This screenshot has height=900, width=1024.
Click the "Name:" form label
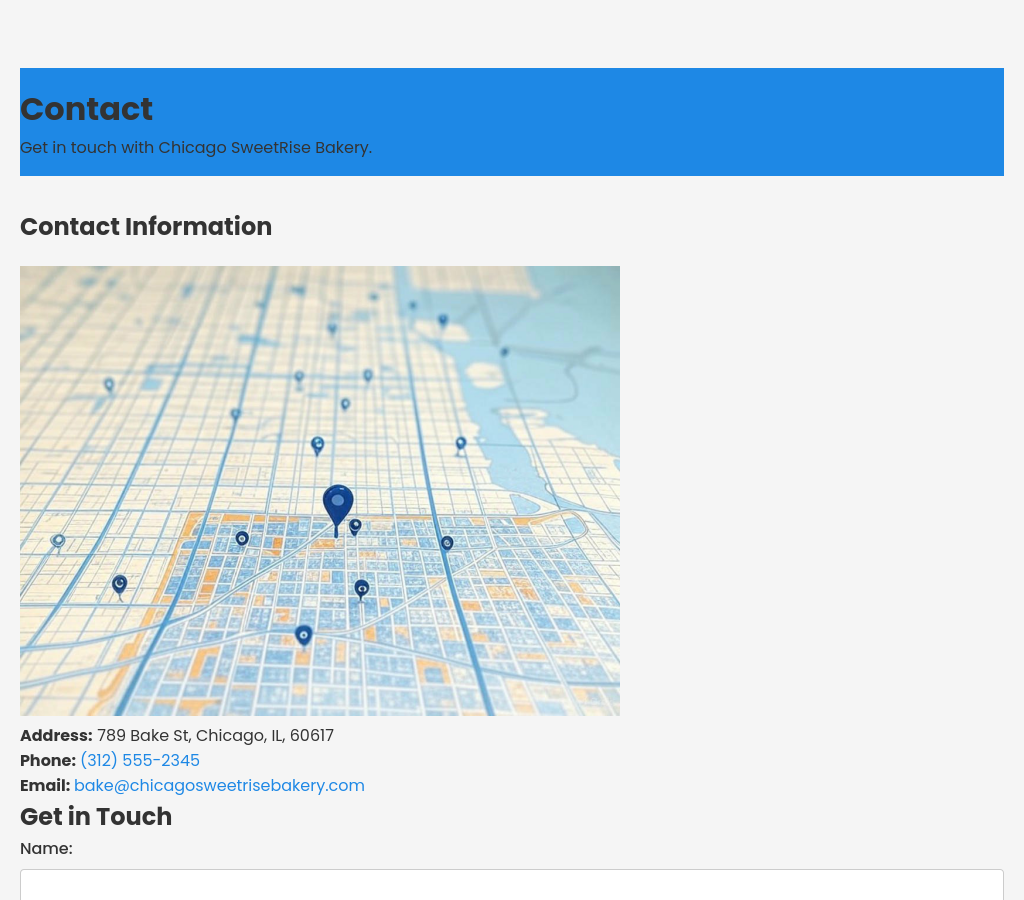46,849
